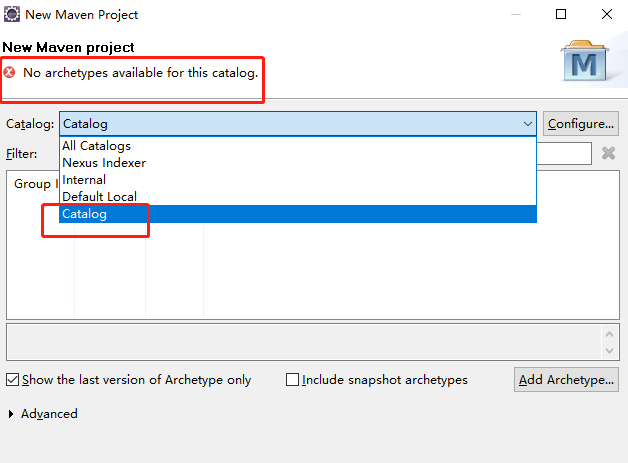628x463 pixels.
Task: Click the Add Archetype... button
Action: pos(566,380)
